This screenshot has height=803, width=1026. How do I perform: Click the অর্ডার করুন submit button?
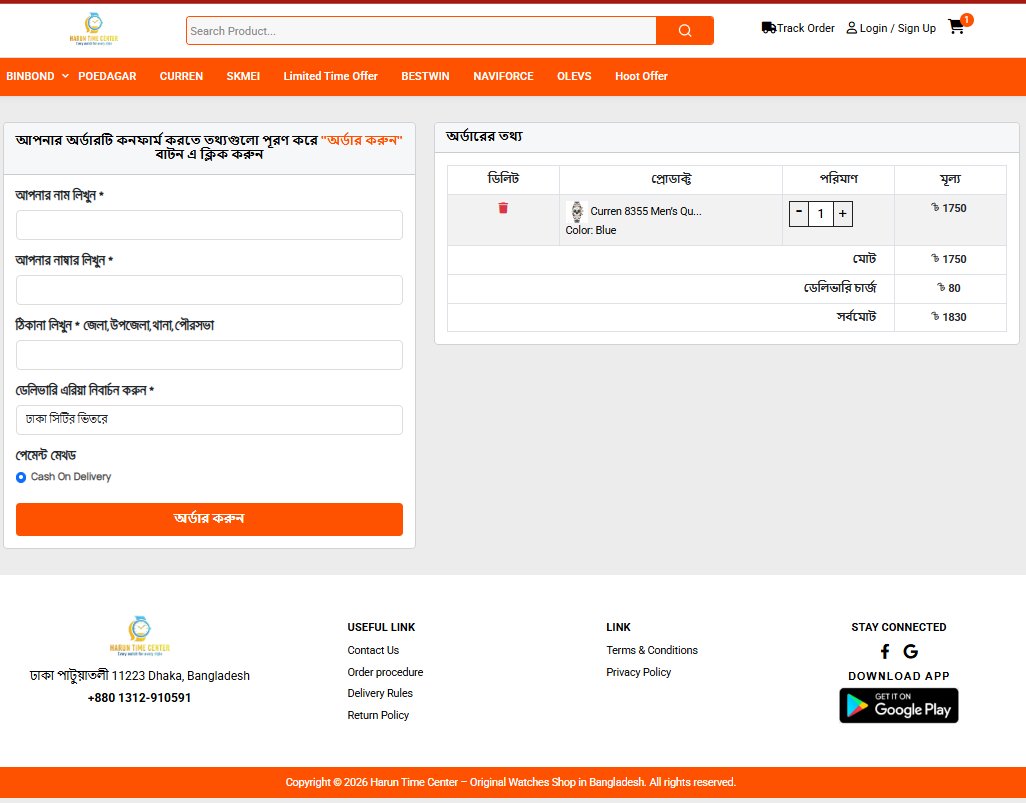point(209,519)
